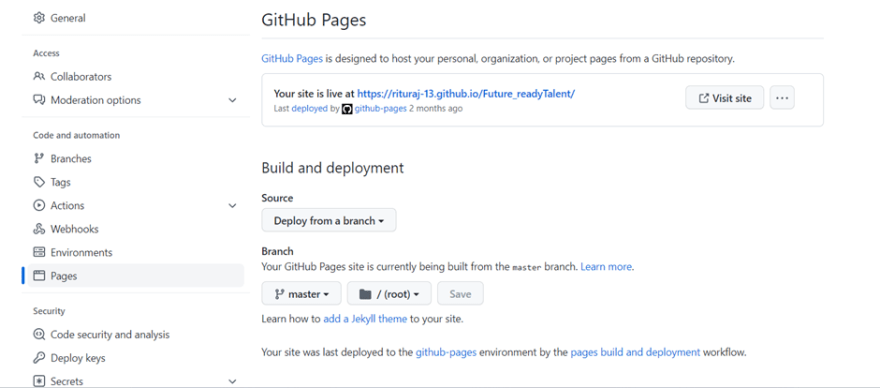Click the Security section header
Screen dimensions: 880x388
[x=49, y=311]
